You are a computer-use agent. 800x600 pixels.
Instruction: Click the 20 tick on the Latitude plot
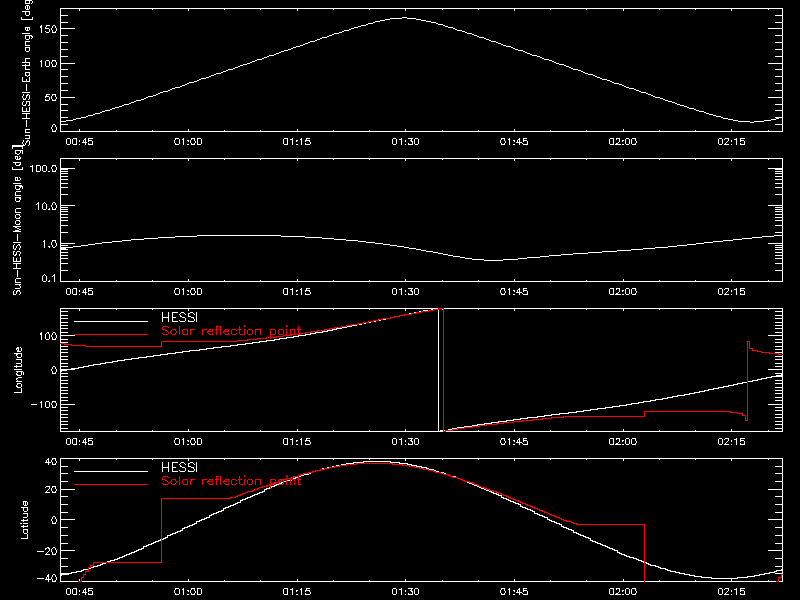pos(51,490)
